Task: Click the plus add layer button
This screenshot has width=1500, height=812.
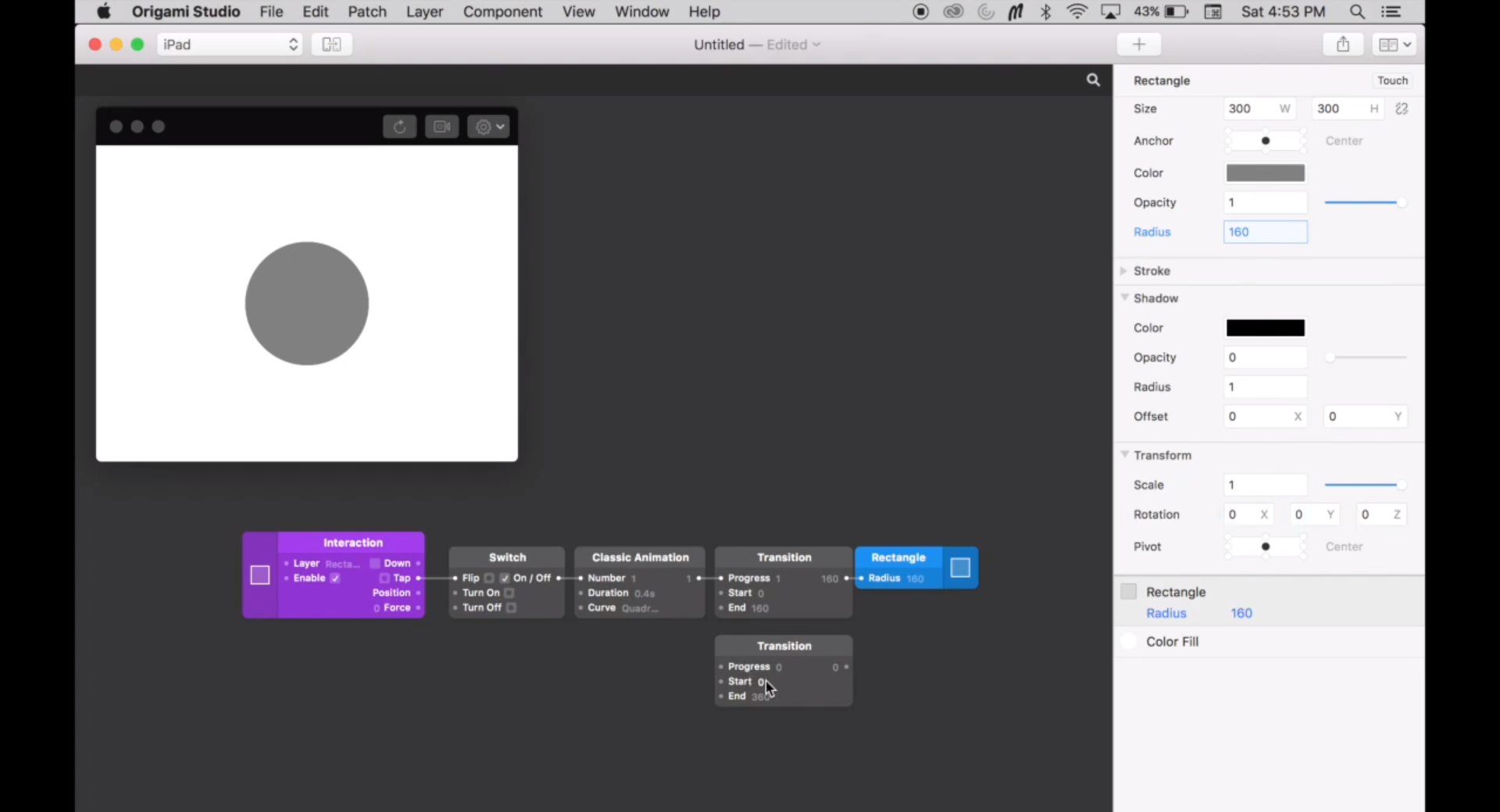Action: [1139, 45]
